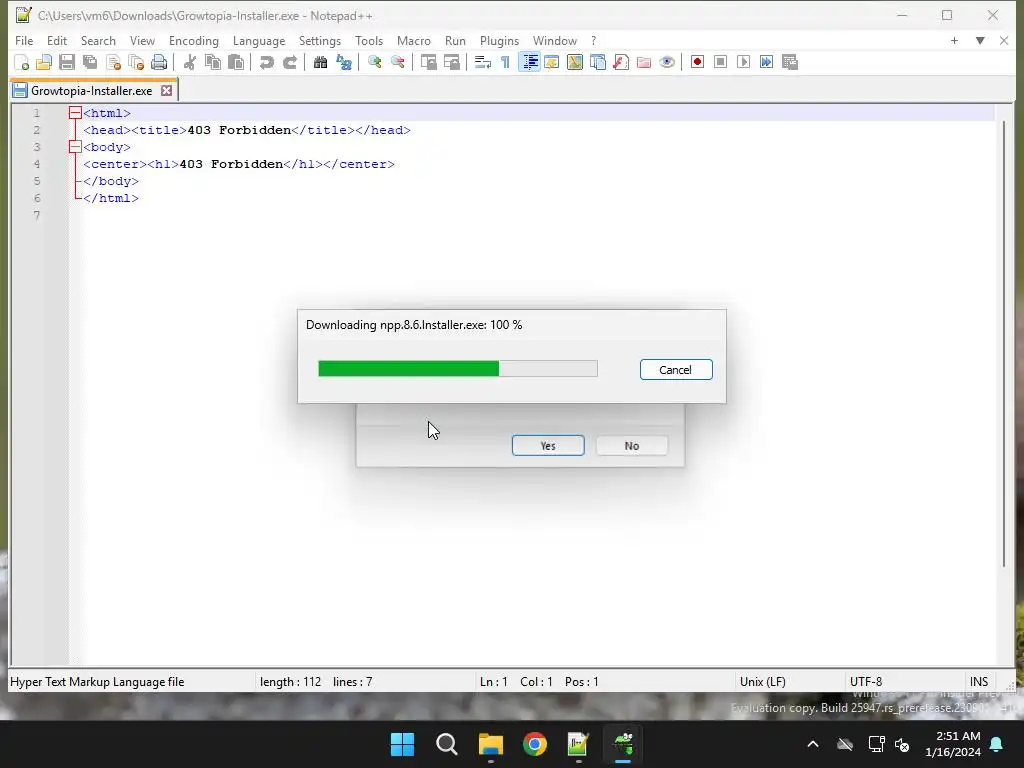Click Run Macro Multiple Times icon

767,62
